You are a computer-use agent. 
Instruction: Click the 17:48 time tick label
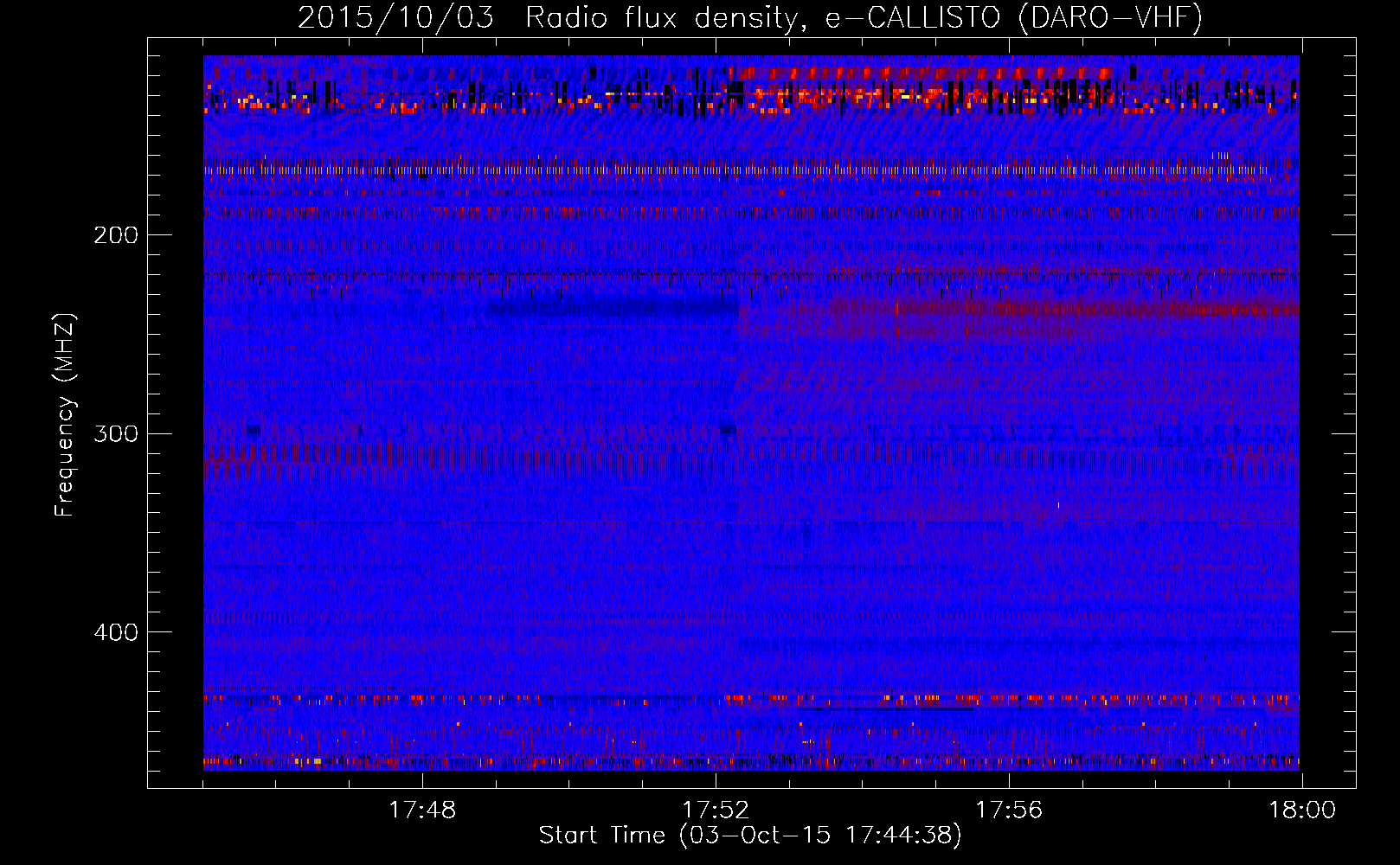(422, 811)
